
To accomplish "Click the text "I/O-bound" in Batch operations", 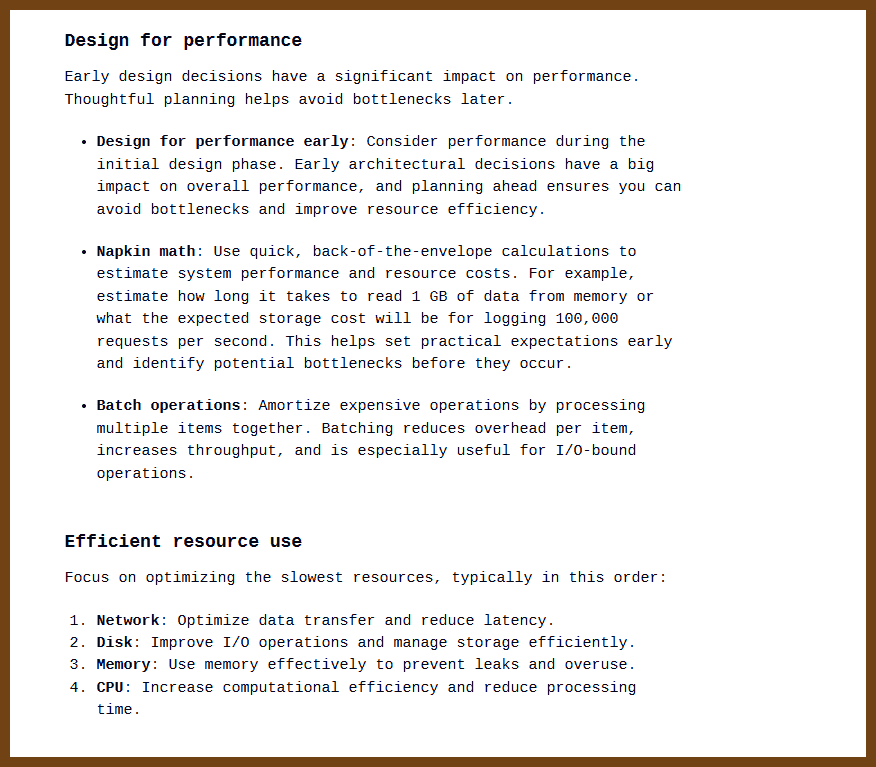I will (x=595, y=451).
